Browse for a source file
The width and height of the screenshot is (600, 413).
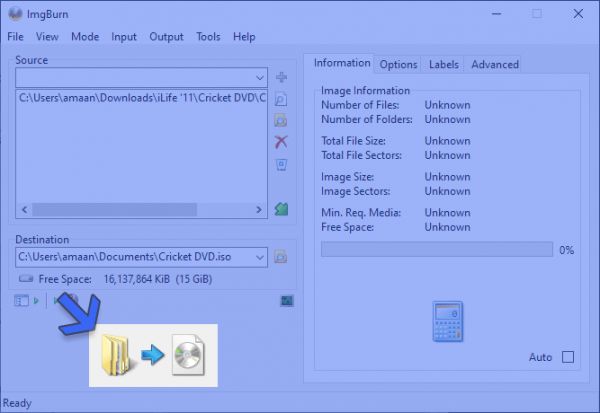[281, 100]
